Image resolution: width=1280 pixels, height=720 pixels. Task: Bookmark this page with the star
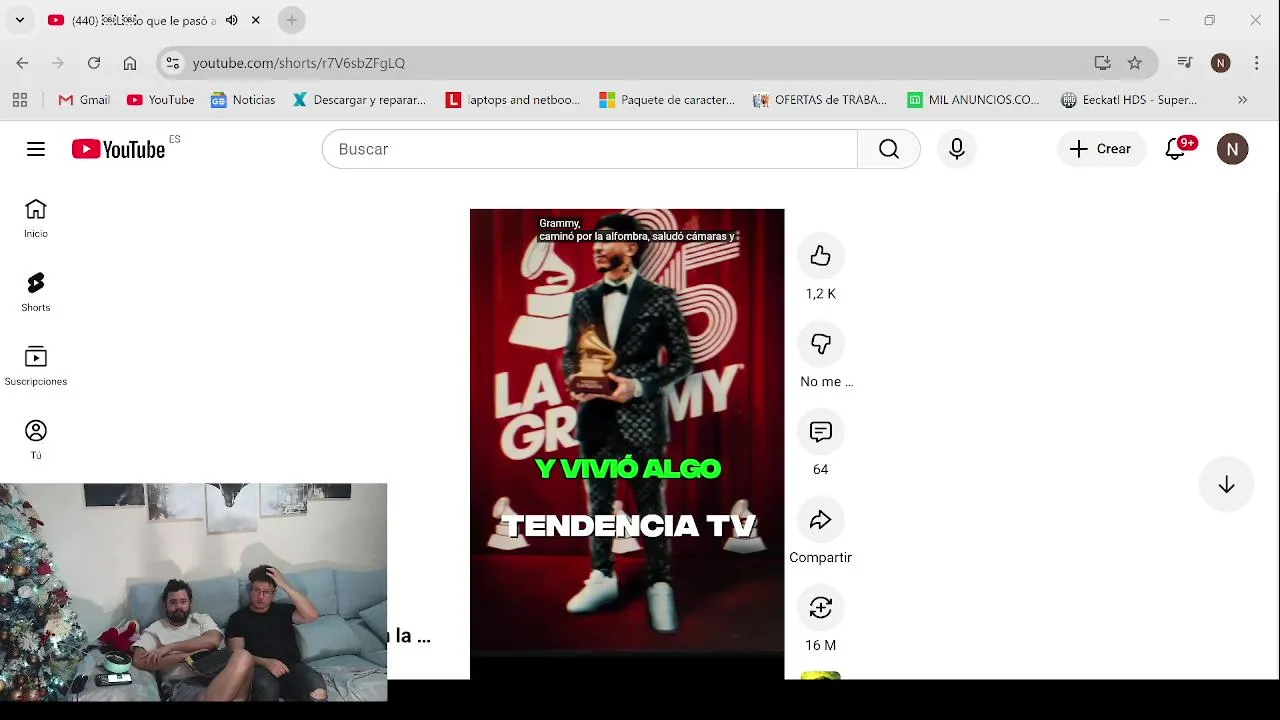point(1135,63)
